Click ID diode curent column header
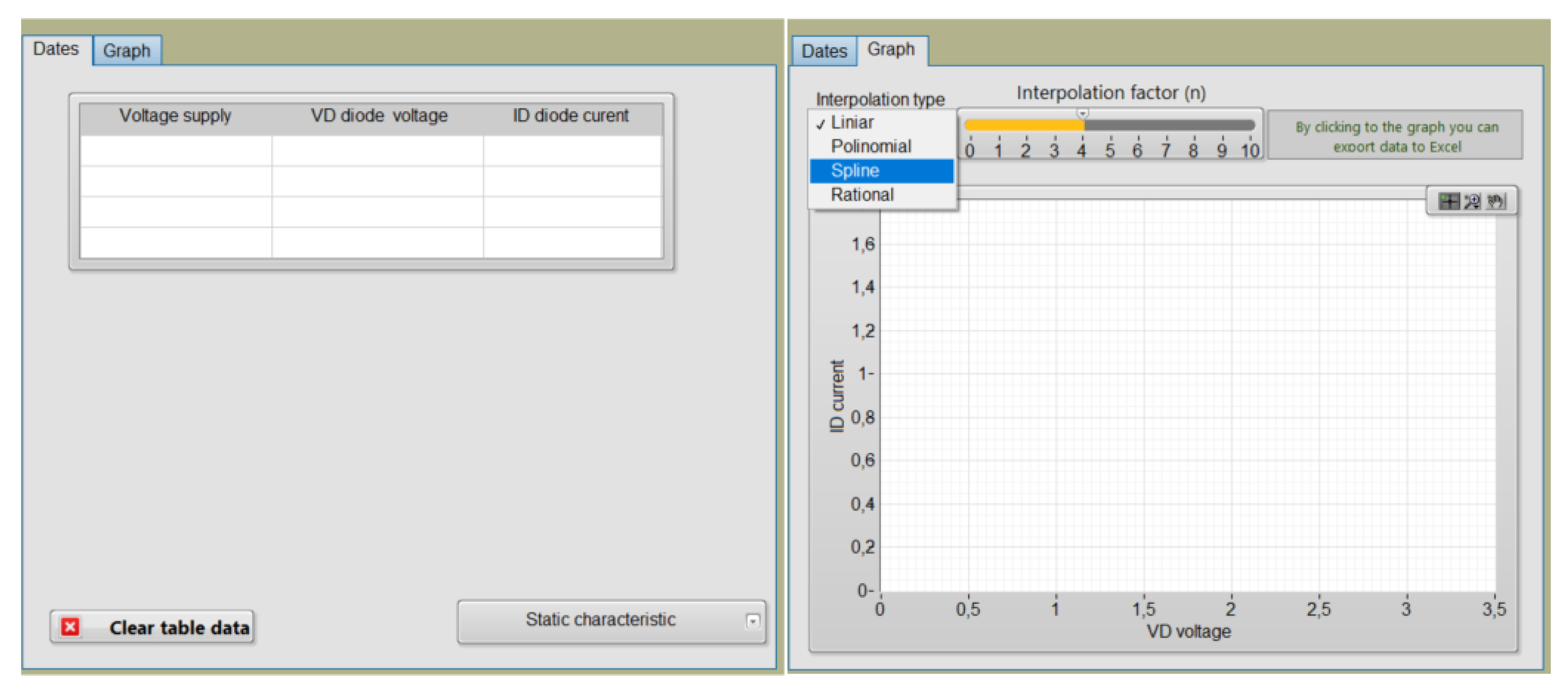This screenshot has height=692, width=1568. 570,116
